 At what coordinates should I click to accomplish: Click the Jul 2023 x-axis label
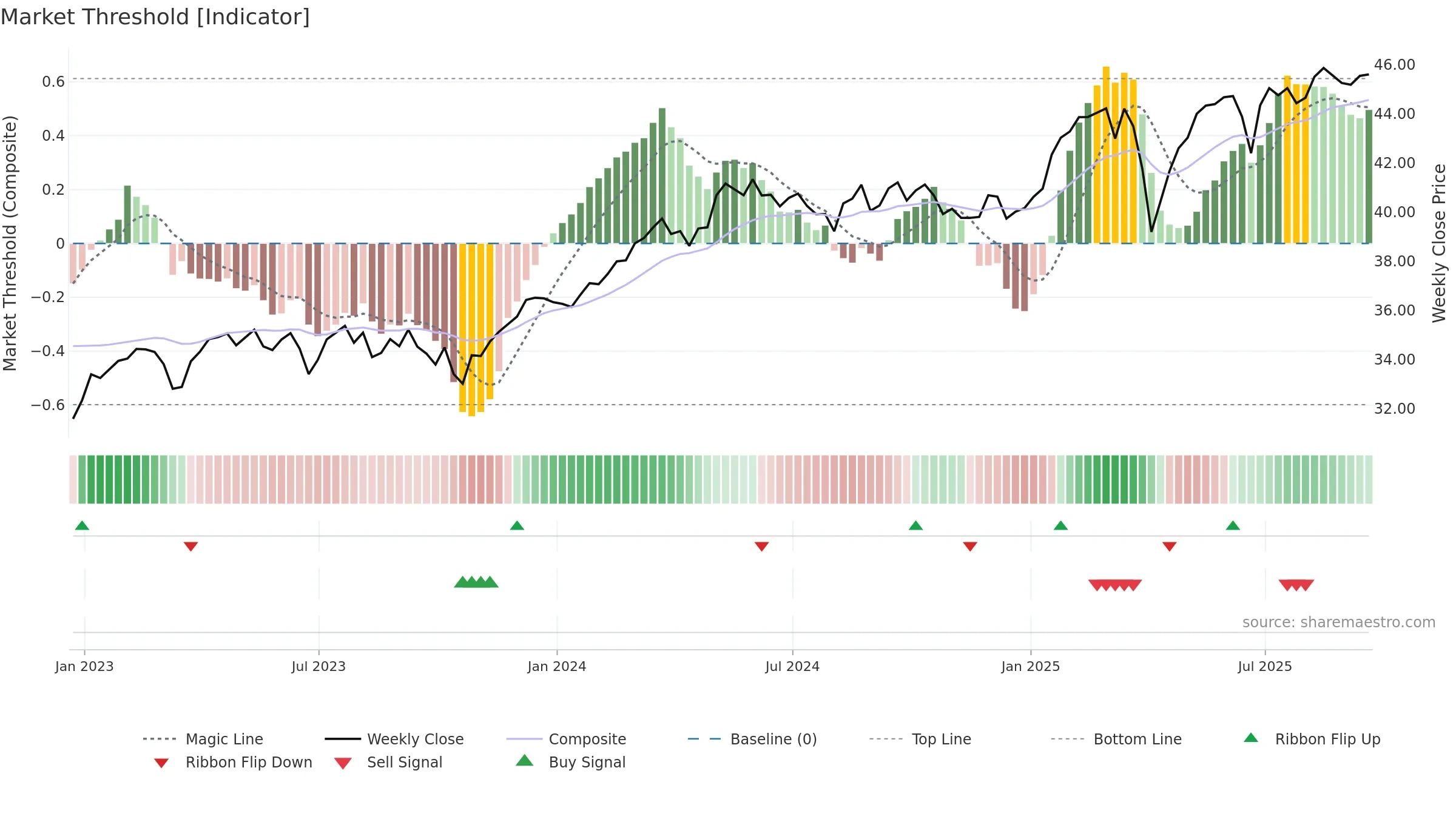coord(318,666)
